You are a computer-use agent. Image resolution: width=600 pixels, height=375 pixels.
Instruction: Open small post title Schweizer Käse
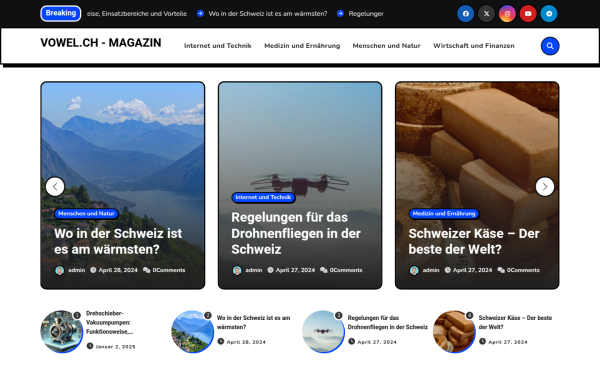(x=515, y=323)
